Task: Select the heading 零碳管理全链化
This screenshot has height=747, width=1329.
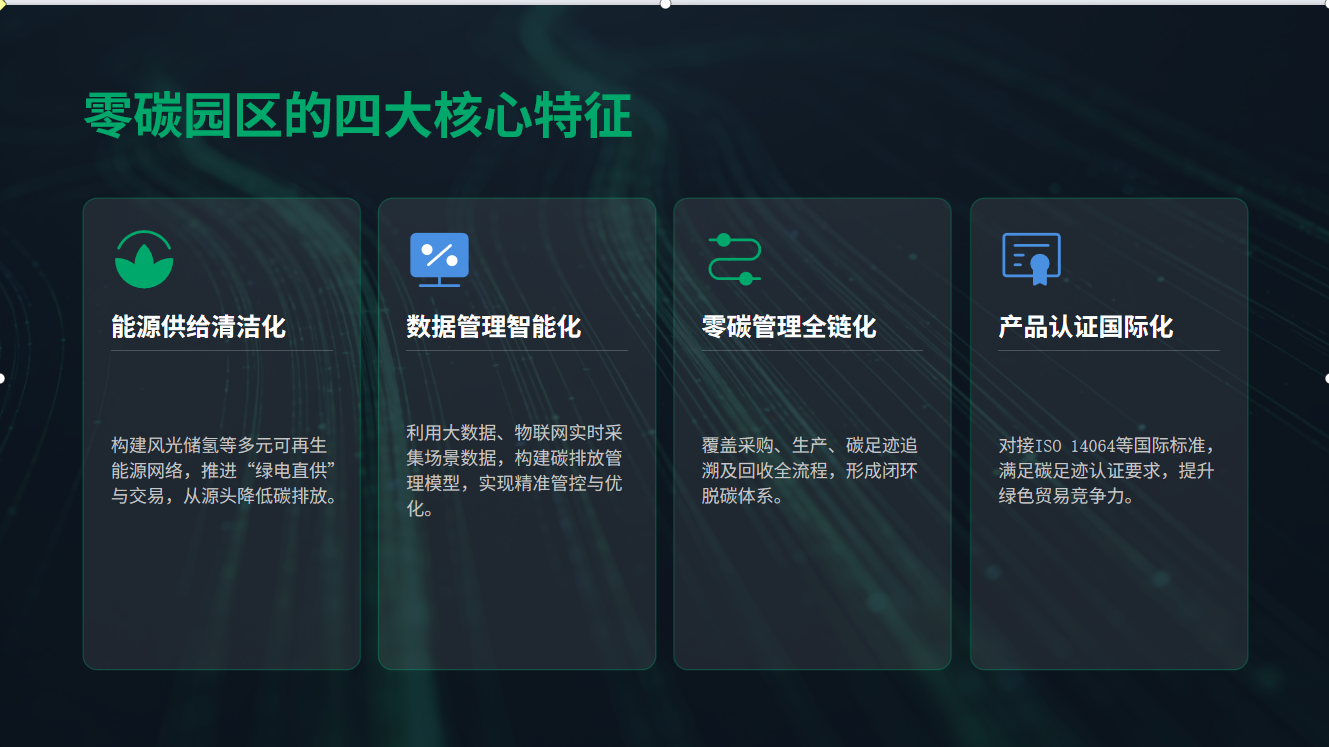Action: pos(788,327)
